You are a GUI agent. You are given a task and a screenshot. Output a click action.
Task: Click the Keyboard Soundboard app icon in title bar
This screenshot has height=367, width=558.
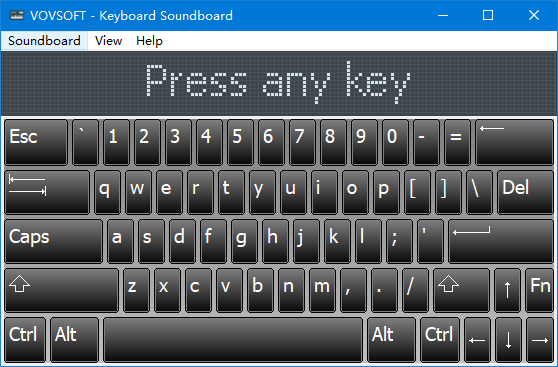[x=17, y=15]
